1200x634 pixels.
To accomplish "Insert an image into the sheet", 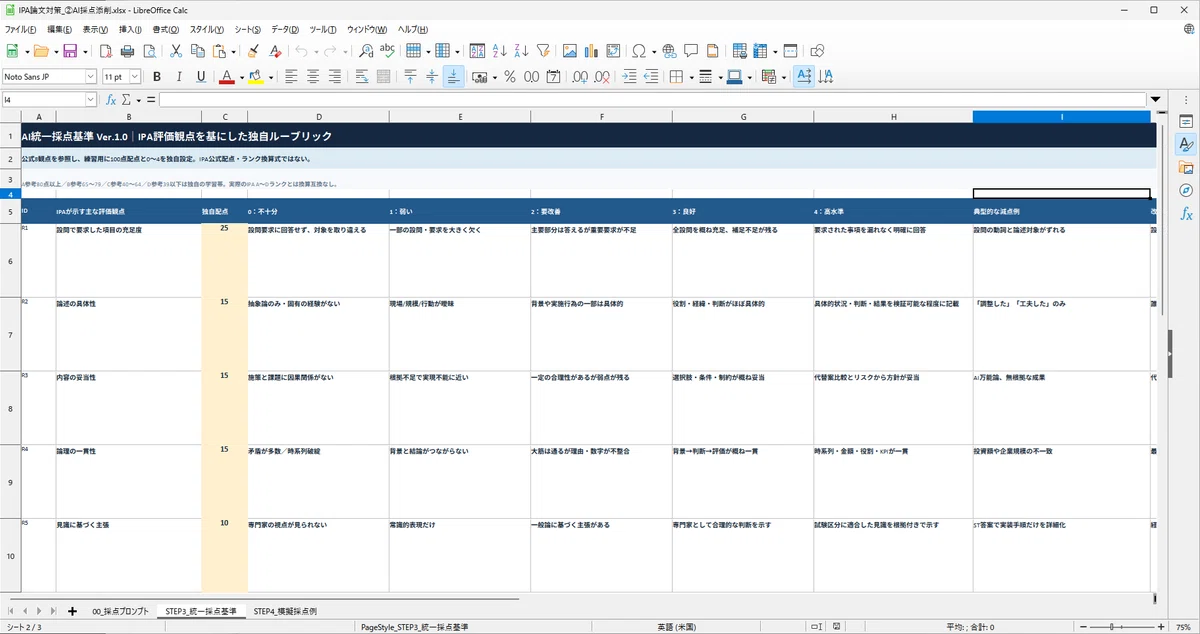I will 570,51.
